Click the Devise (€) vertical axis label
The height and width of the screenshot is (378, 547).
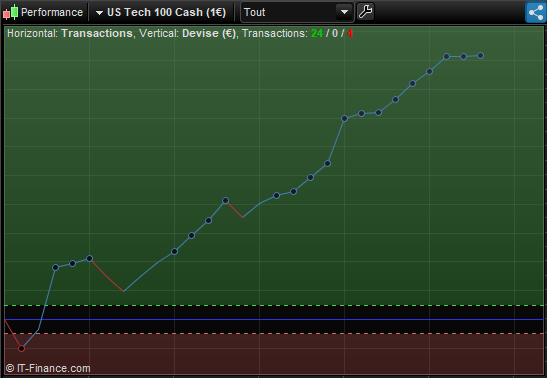209,33
